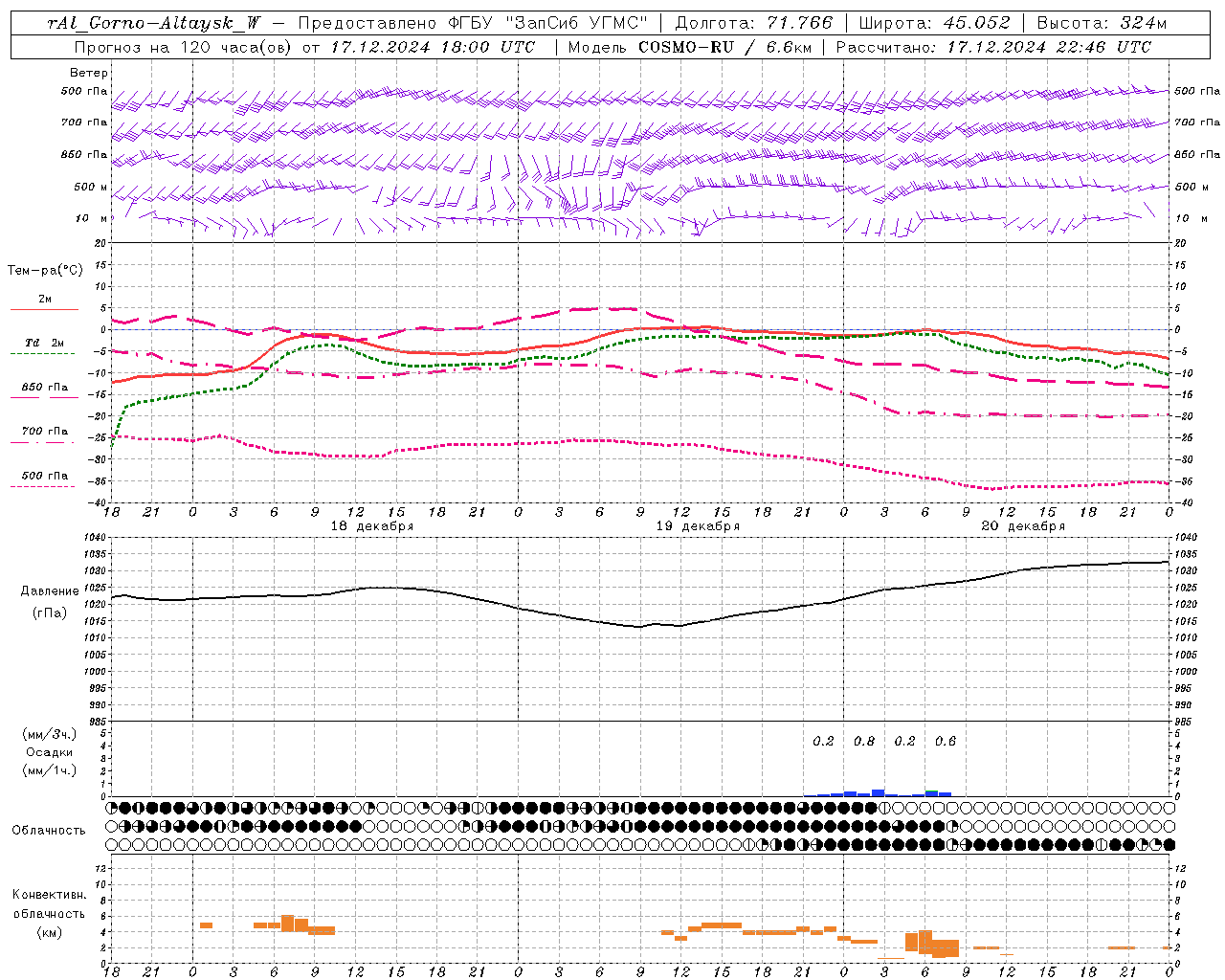Click the Широта: 45.052 value
This screenshot has width=1225, height=980.
click(x=935, y=23)
